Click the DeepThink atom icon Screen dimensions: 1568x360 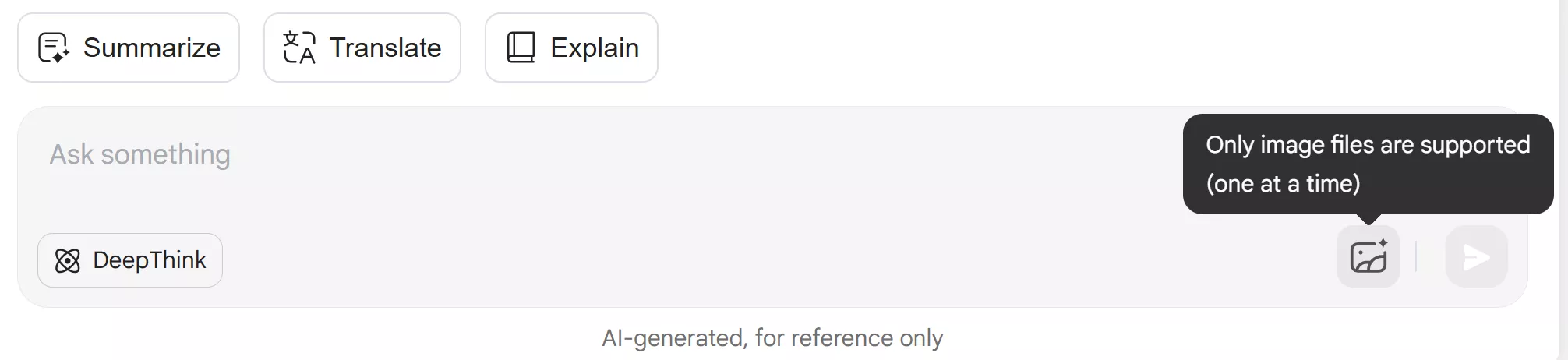tap(68, 260)
